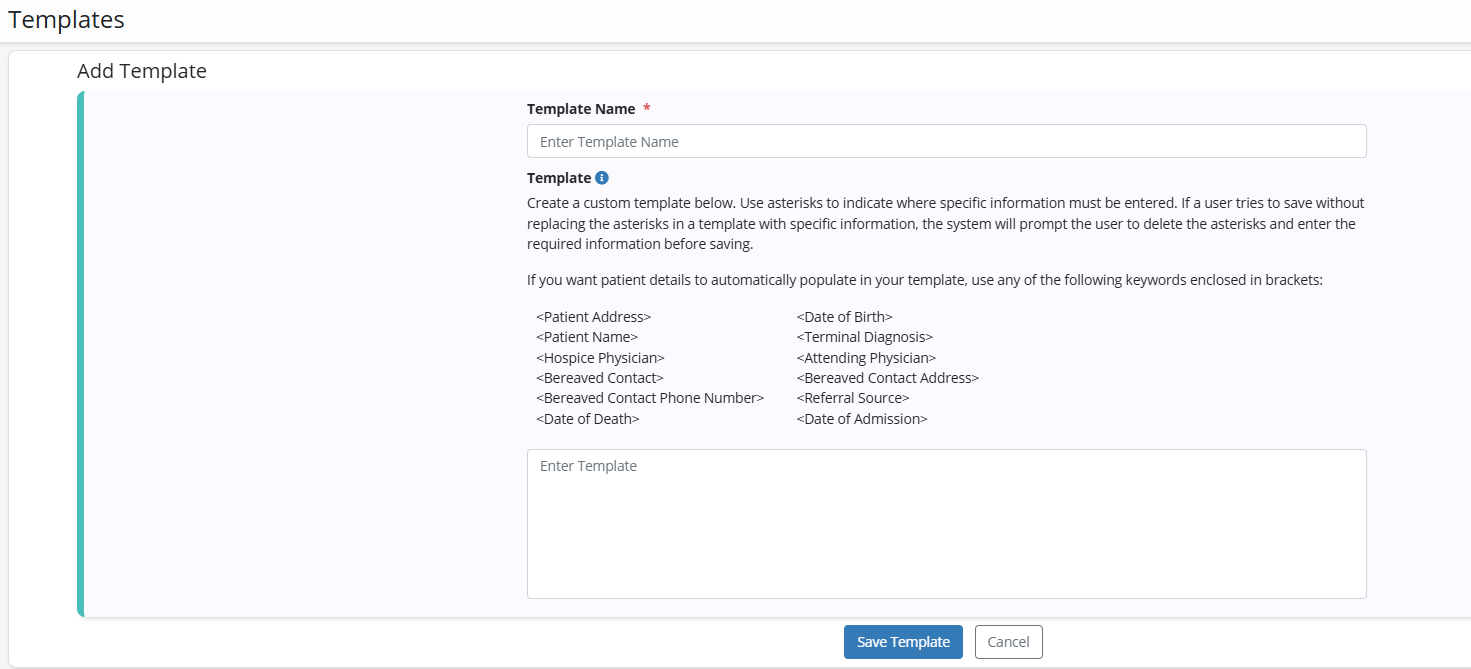Cancel adding the template
Image resolution: width=1471 pixels, height=669 pixels.
tap(1008, 642)
